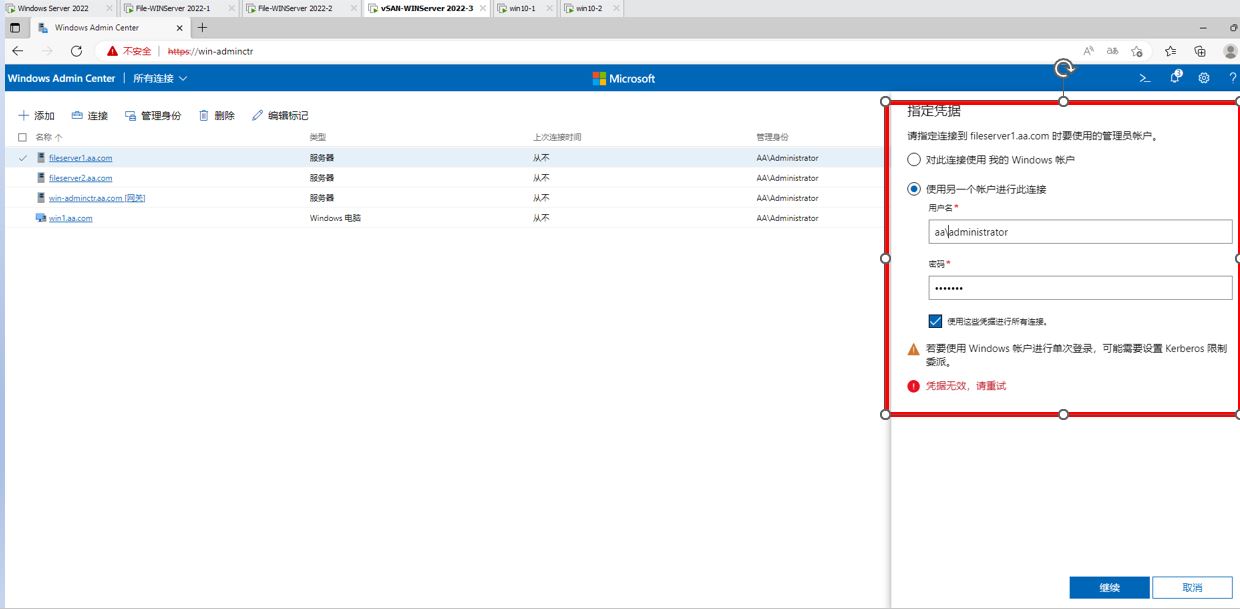Open Windows Admin Center notifications bell
The image size is (1240, 609).
coord(1174,77)
